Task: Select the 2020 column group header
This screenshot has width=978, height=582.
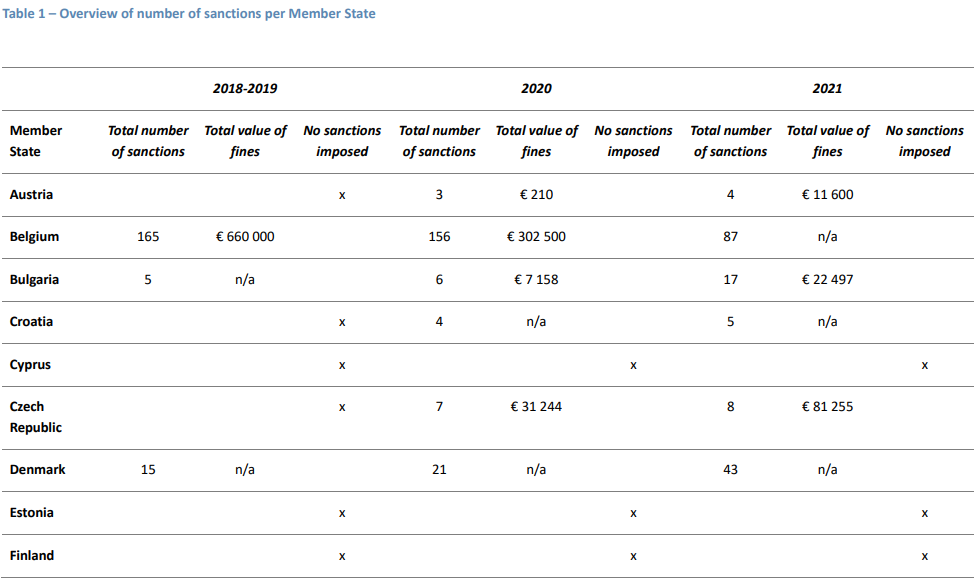Action: coord(536,89)
